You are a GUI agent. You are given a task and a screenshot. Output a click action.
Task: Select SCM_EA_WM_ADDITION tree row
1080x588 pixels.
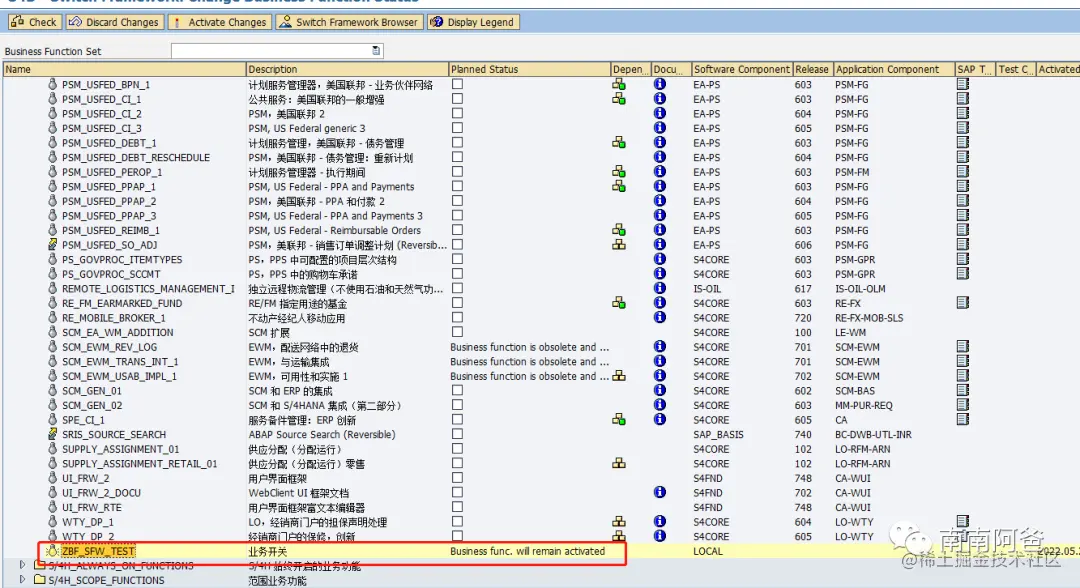click(x=118, y=332)
